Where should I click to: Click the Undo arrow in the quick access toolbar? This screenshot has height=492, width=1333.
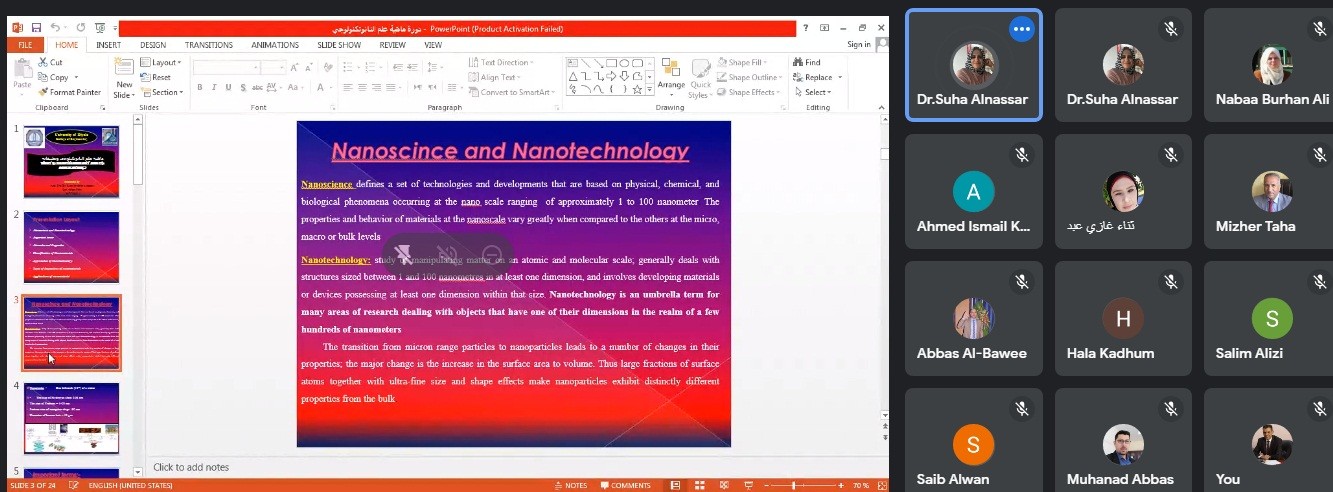point(55,28)
